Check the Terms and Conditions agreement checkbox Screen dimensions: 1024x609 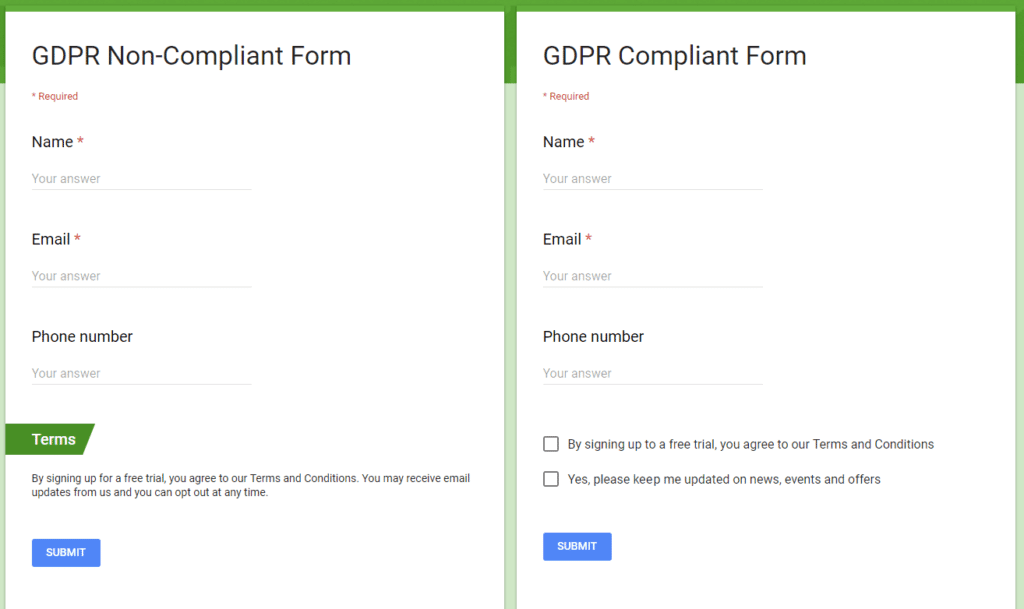coord(551,445)
